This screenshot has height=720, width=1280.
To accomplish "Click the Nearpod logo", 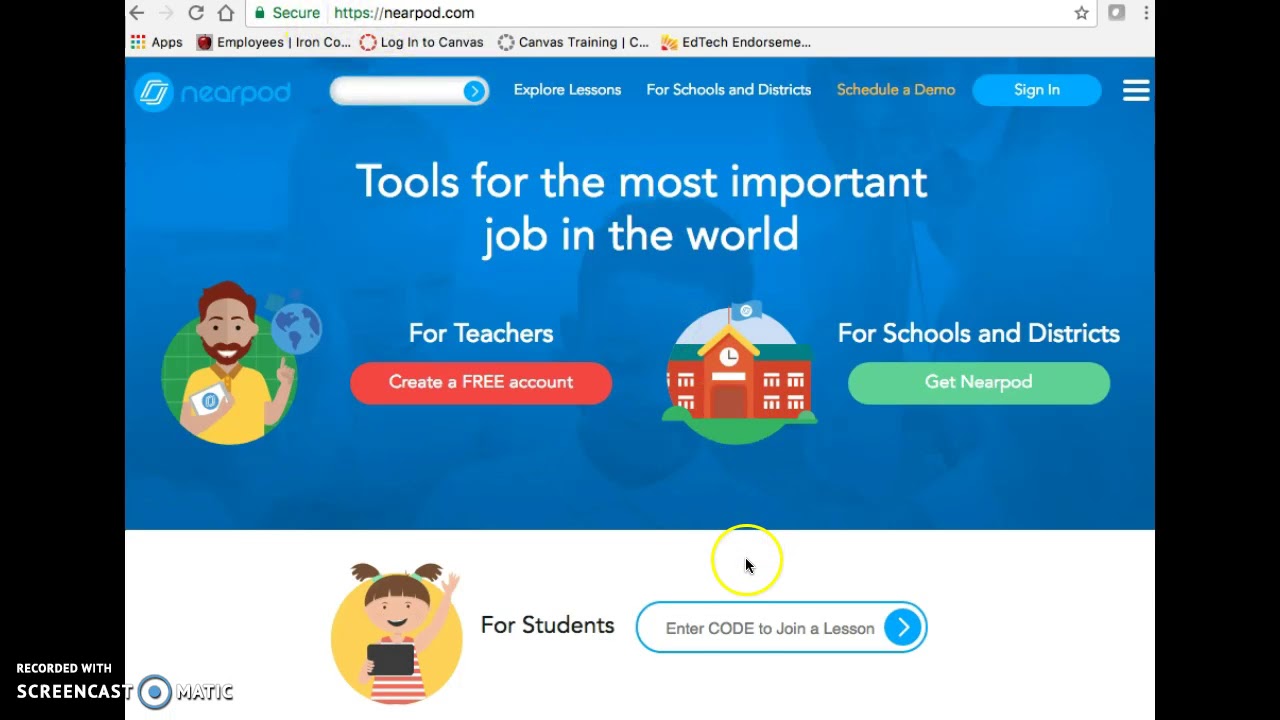I will (212, 92).
